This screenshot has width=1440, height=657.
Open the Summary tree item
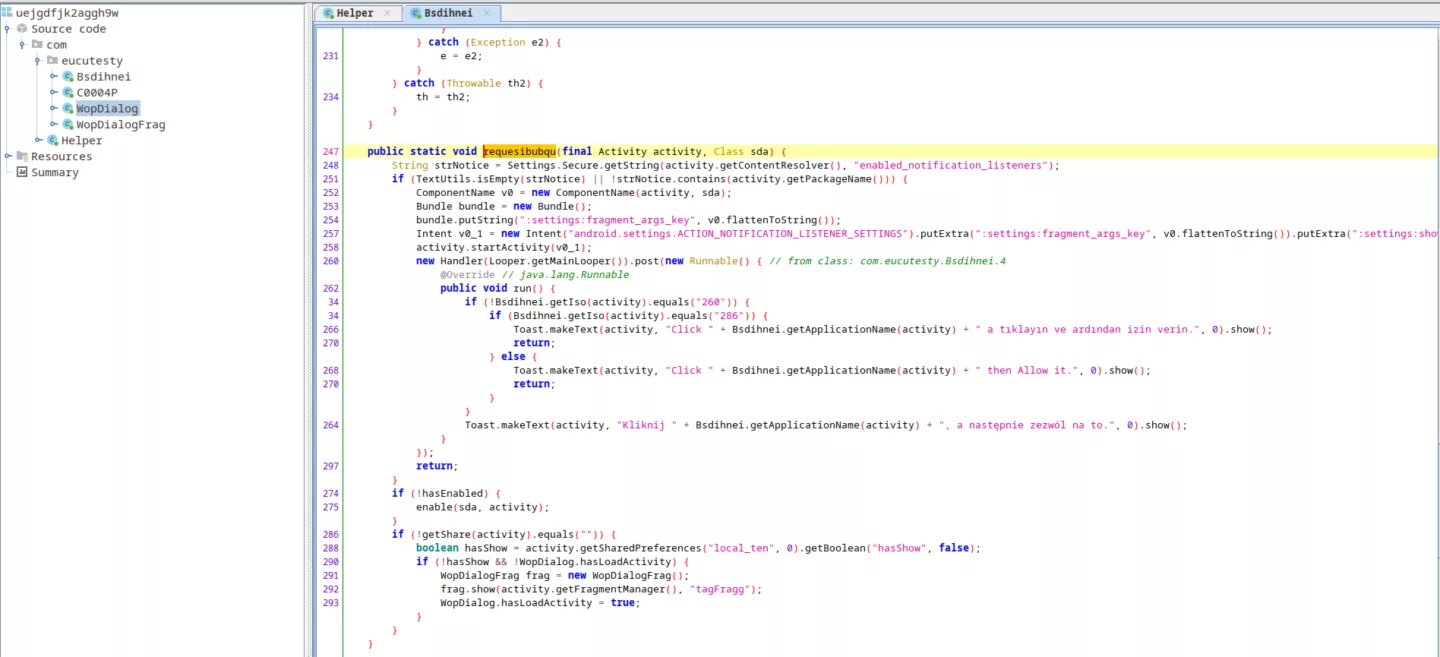pos(54,173)
